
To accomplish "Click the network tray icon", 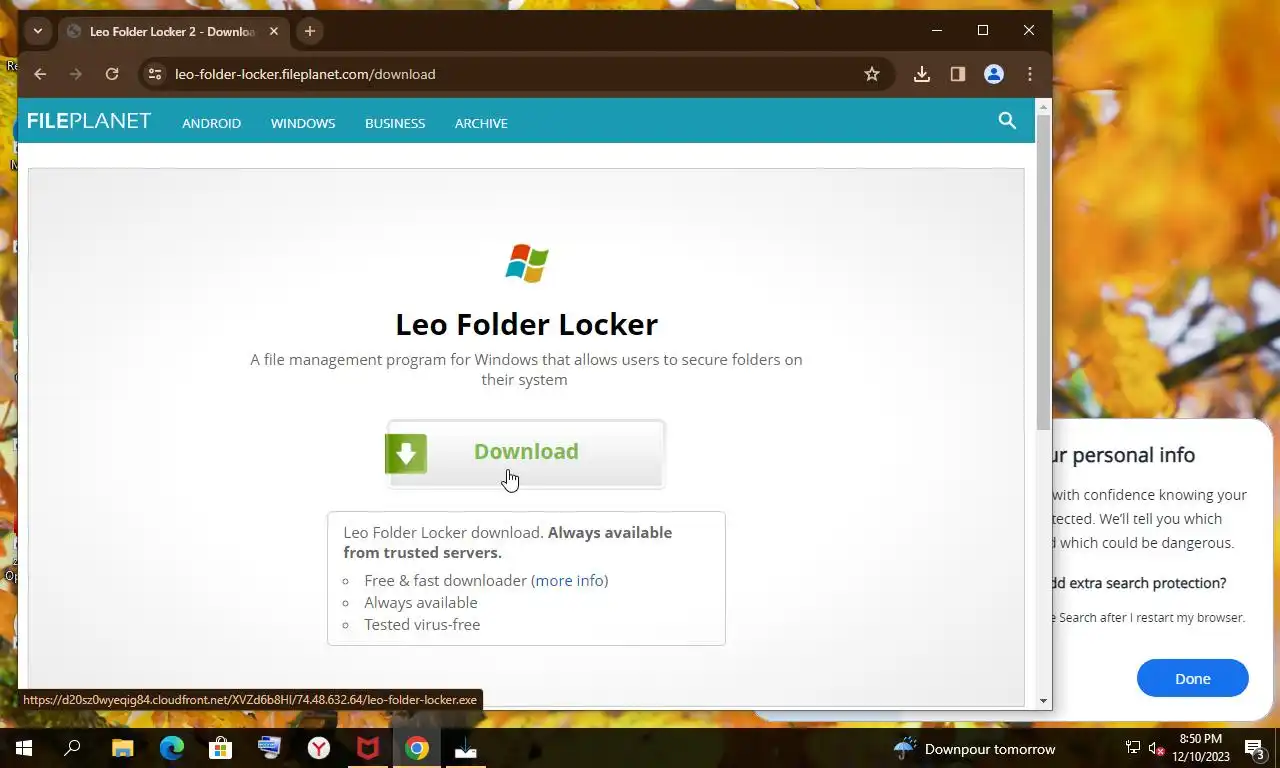I will (x=1132, y=748).
